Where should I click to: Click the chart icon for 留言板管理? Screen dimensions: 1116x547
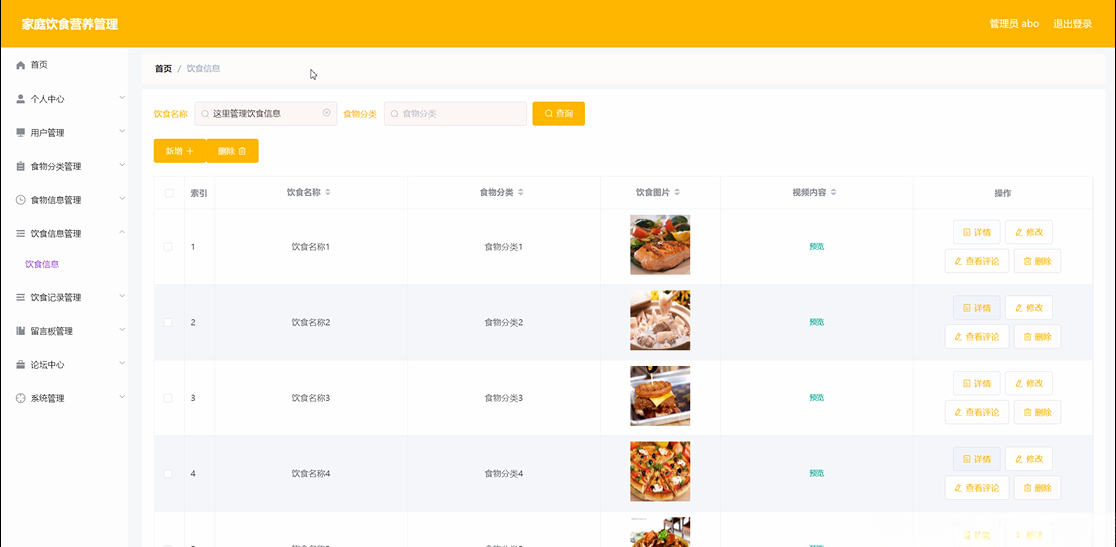21,331
